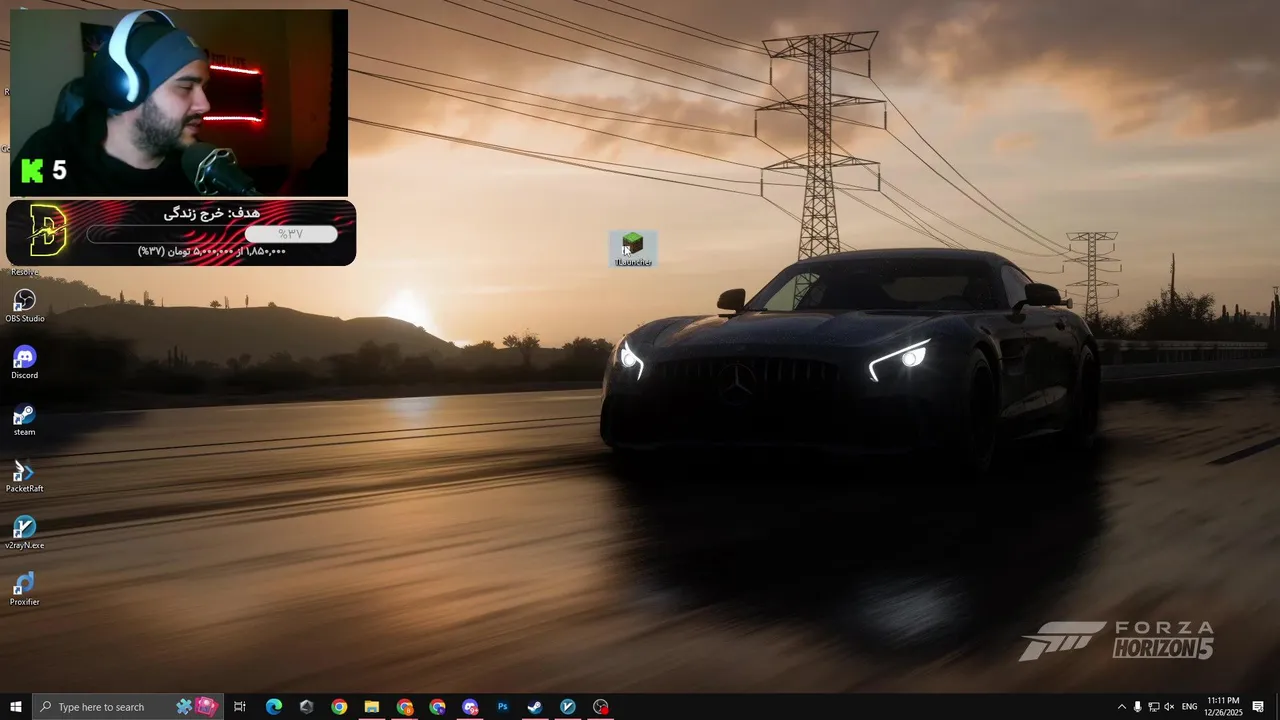Viewport: 1280px width, 720px height.
Task: Open the Steam desktop shortcut
Action: (x=25, y=419)
